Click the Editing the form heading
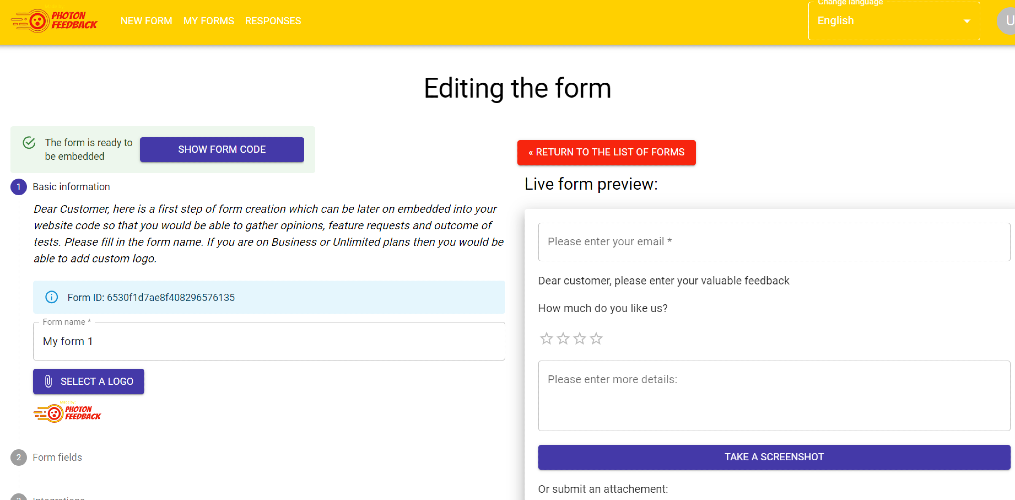1015x500 pixels. coord(517,89)
